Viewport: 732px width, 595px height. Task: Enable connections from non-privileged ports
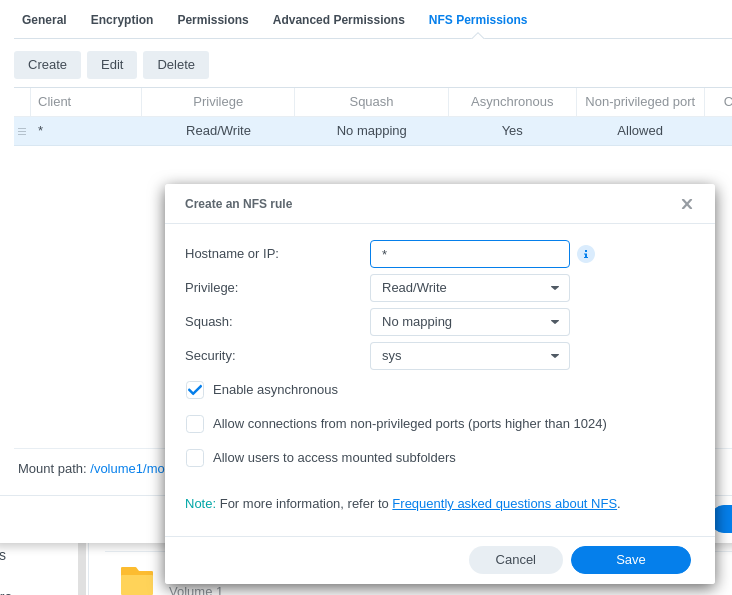coord(195,424)
